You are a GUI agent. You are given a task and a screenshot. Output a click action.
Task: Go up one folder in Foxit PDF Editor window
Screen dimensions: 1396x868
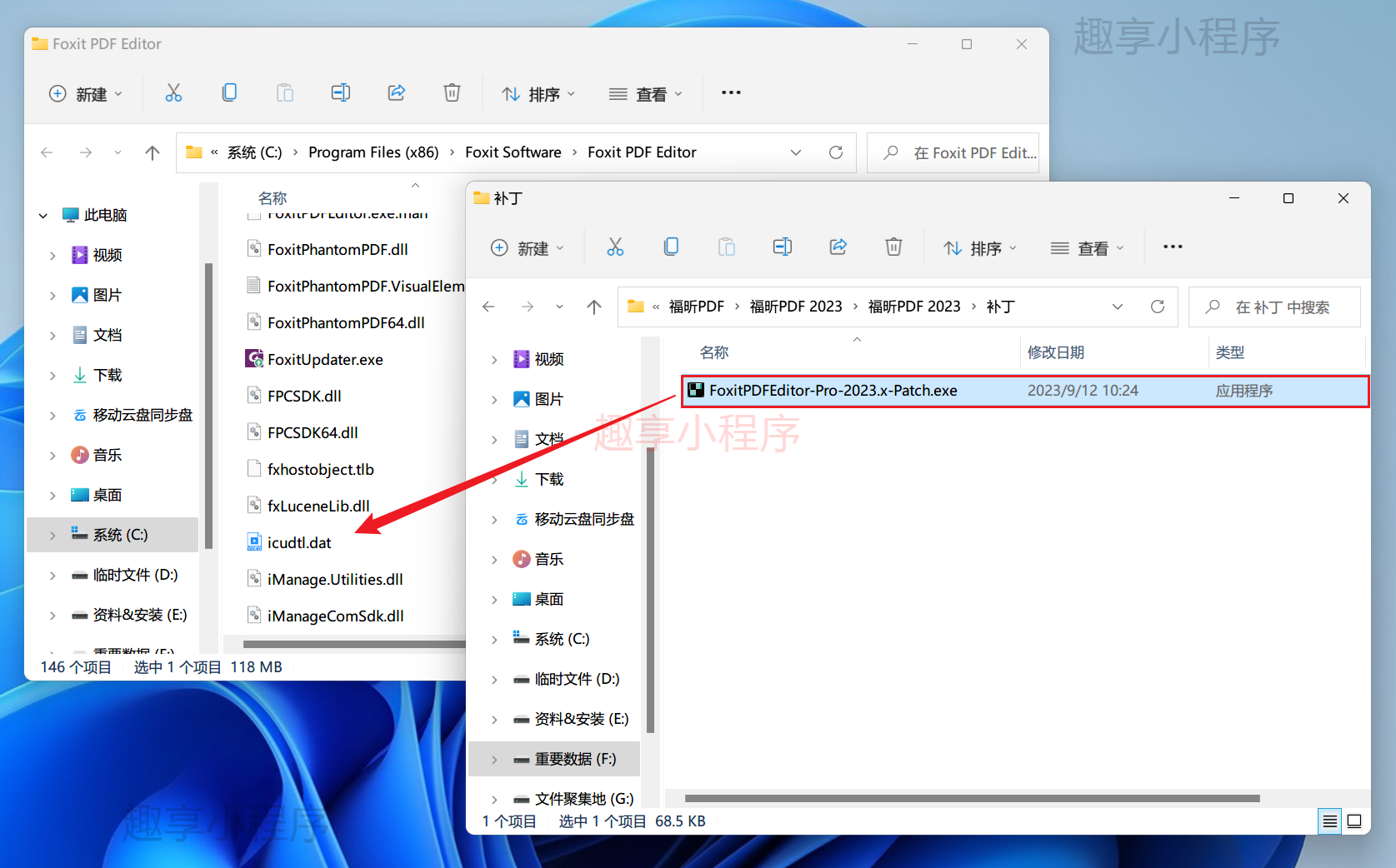[x=152, y=152]
